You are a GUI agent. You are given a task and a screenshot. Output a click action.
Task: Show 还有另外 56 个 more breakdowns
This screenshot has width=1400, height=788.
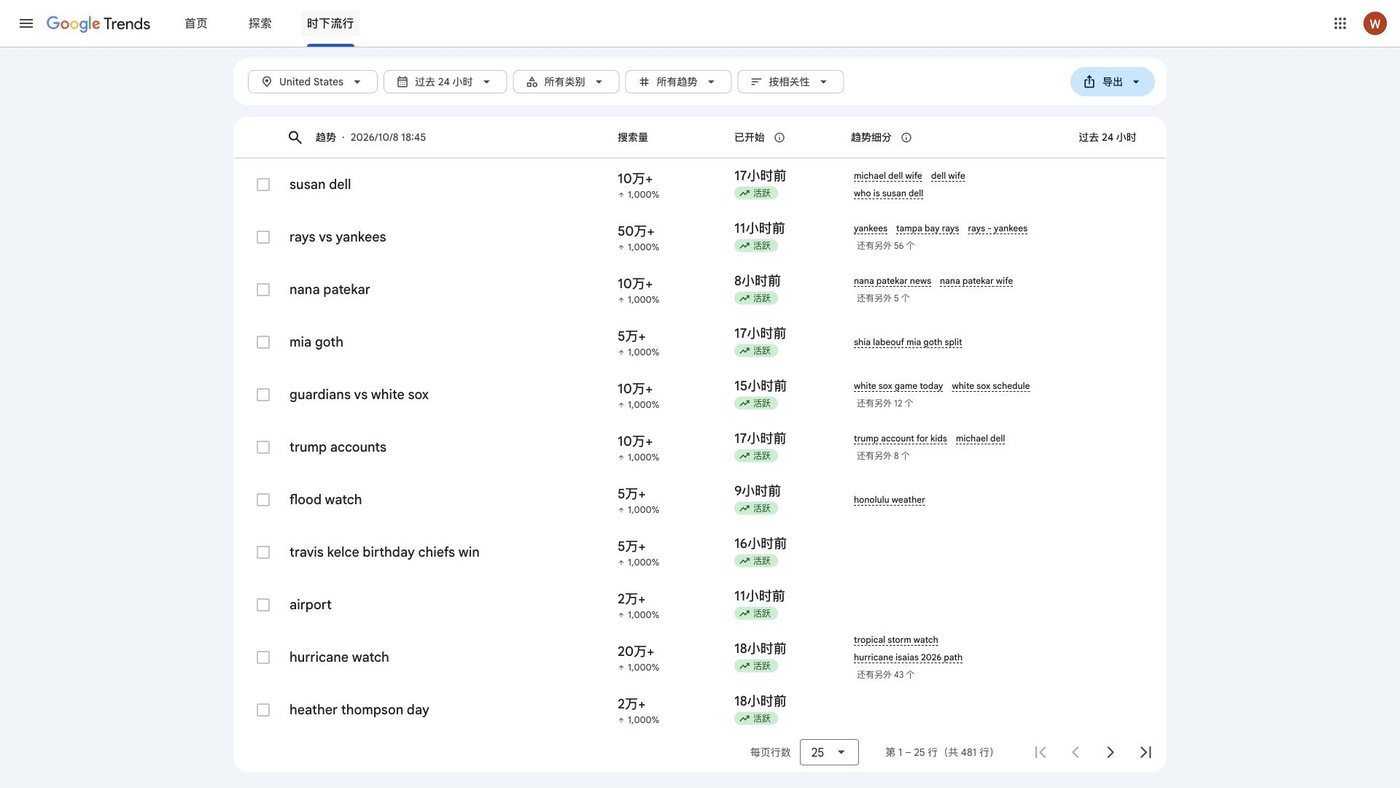click(x=886, y=246)
